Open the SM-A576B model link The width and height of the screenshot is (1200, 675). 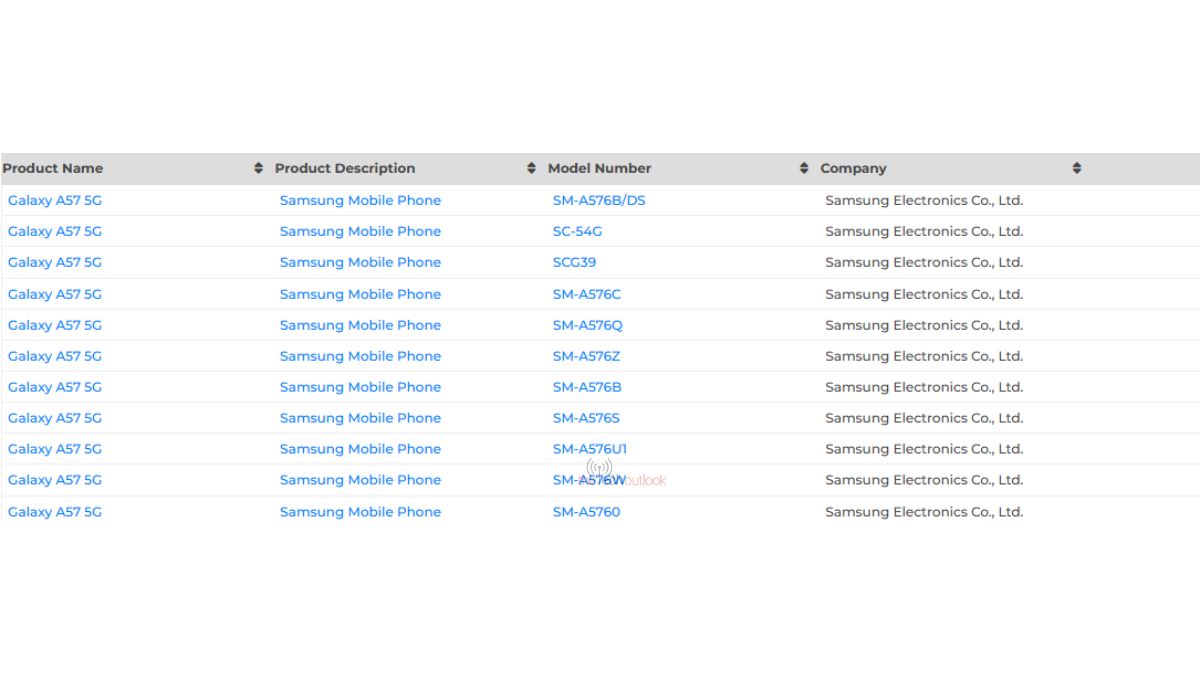coord(584,387)
